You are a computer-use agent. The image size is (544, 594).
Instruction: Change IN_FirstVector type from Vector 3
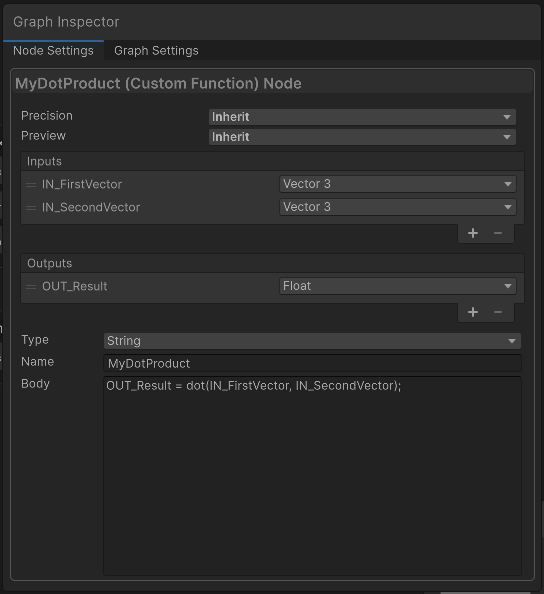(x=398, y=184)
